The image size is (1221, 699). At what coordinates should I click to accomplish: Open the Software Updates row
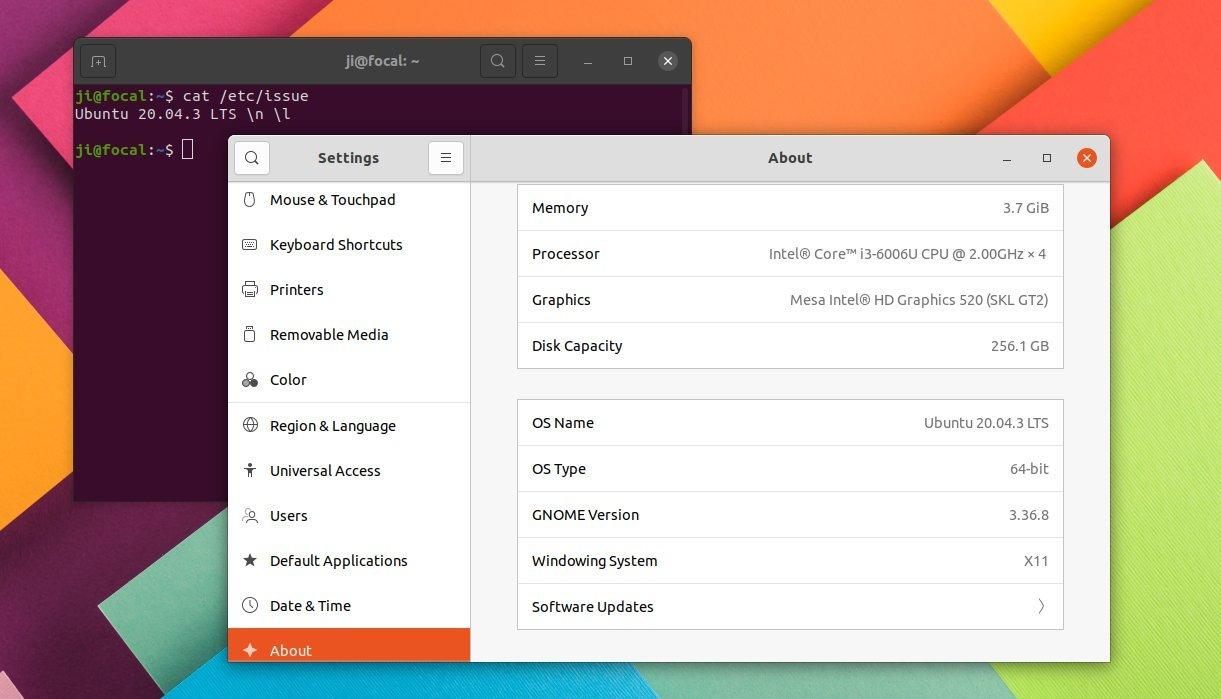click(790, 607)
